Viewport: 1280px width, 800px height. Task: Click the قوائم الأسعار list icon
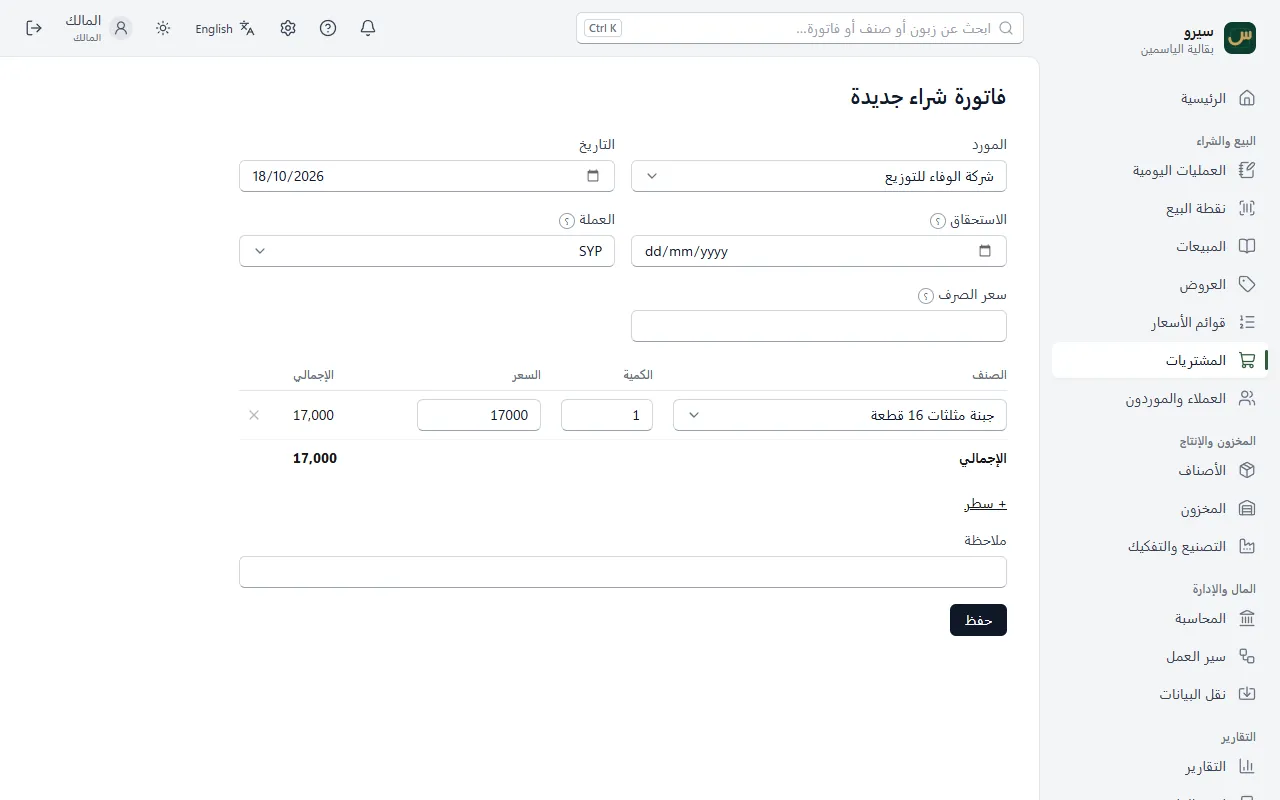(1247, 322)
